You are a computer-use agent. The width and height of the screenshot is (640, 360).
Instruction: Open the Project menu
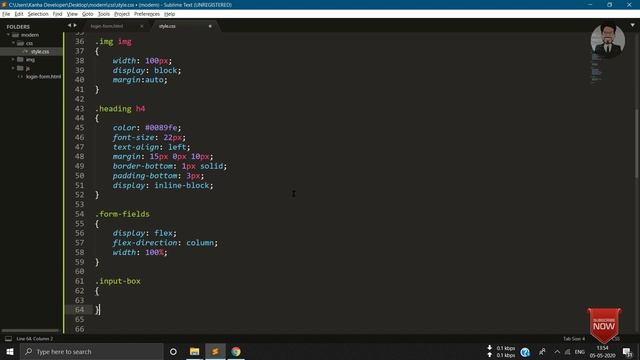pyautogui.click(x=122, y=14)
